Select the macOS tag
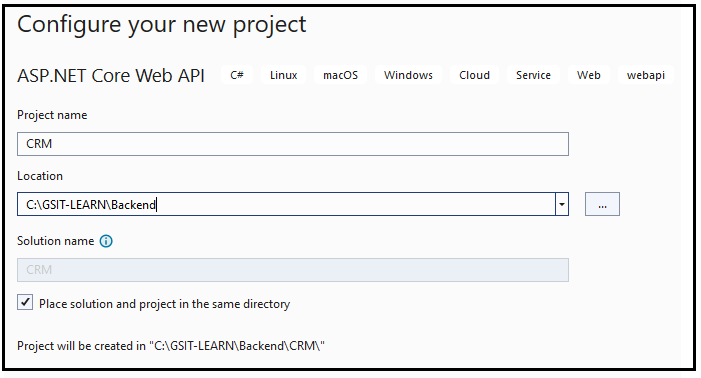Image resolution: width=701 pixels, height=378 pixels. (x=341, y=75)
